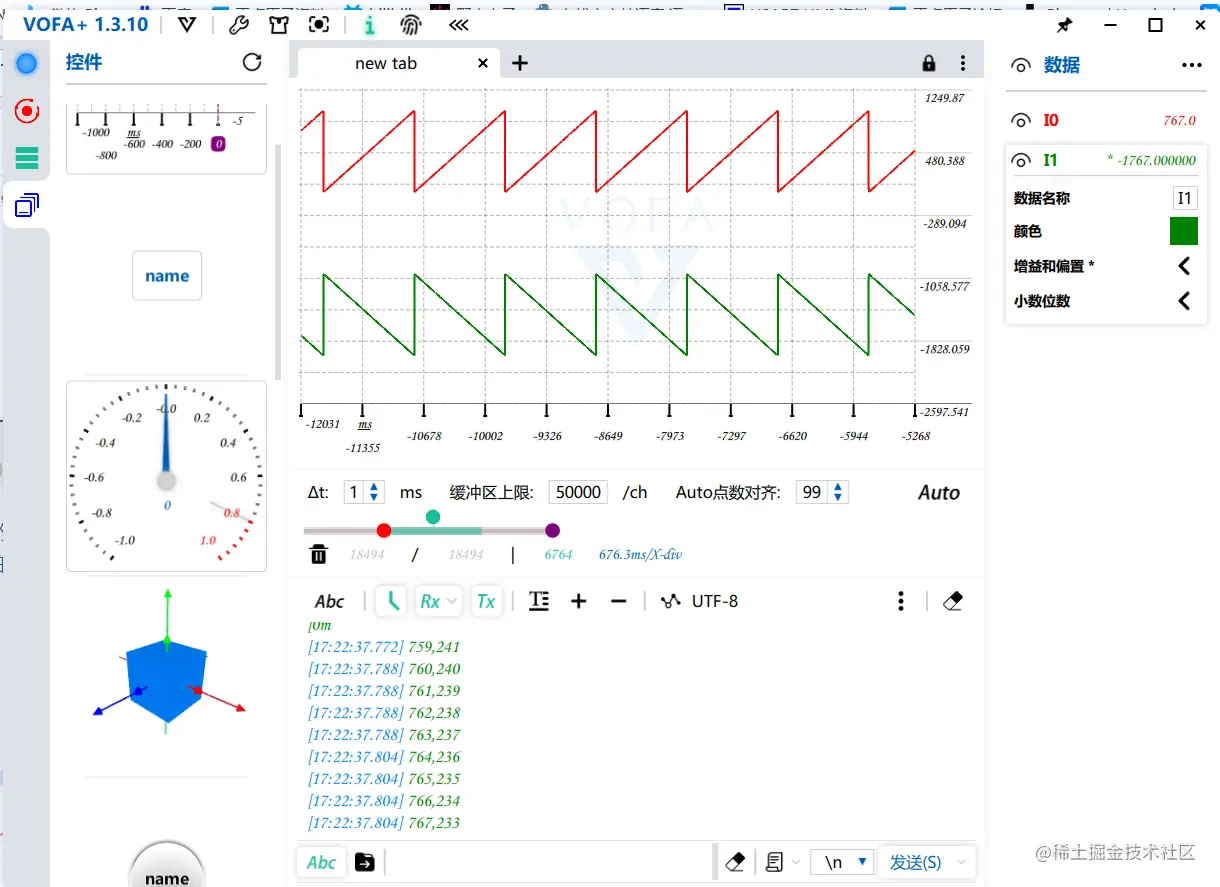Toggle the Tx display button
Image resolution: width=1220 pixels, height=887 pixels.
(486, 601)
